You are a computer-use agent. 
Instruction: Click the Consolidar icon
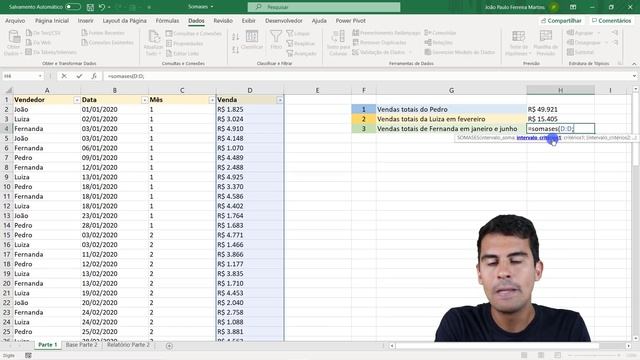428,33
